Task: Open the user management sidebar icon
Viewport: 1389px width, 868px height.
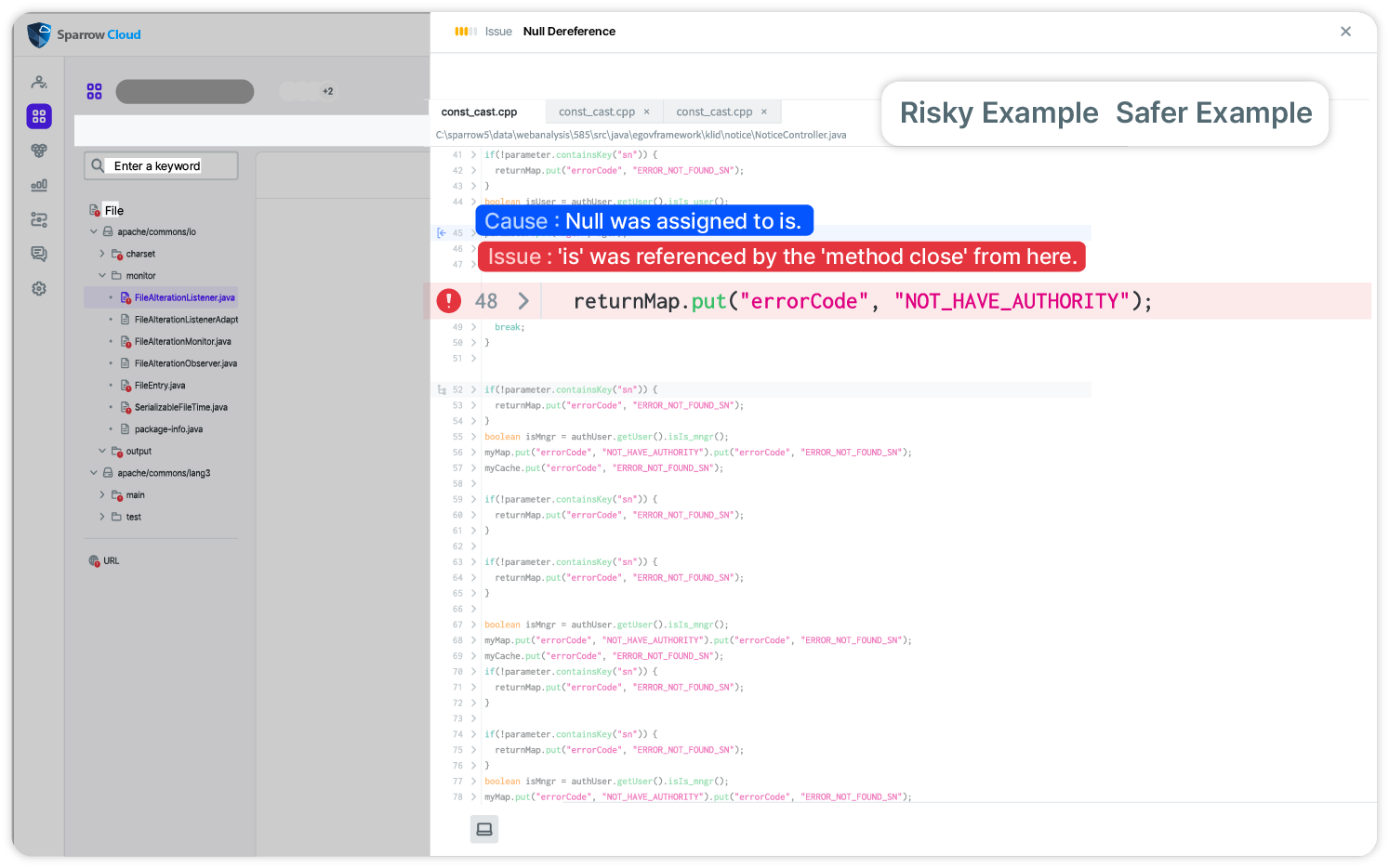Action: [39, 82]
